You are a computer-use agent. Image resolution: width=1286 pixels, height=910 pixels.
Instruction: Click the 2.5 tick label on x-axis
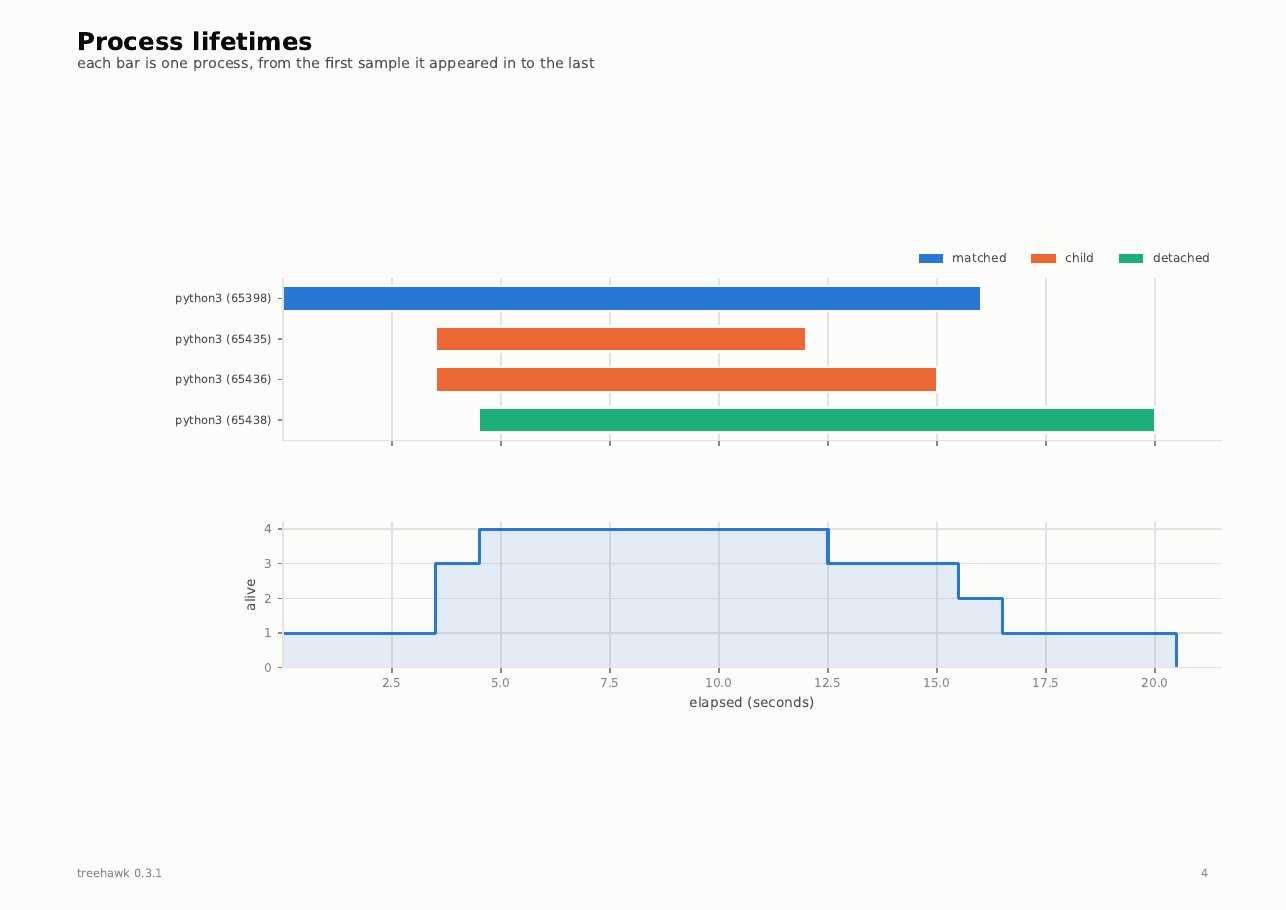click(391, 683)
